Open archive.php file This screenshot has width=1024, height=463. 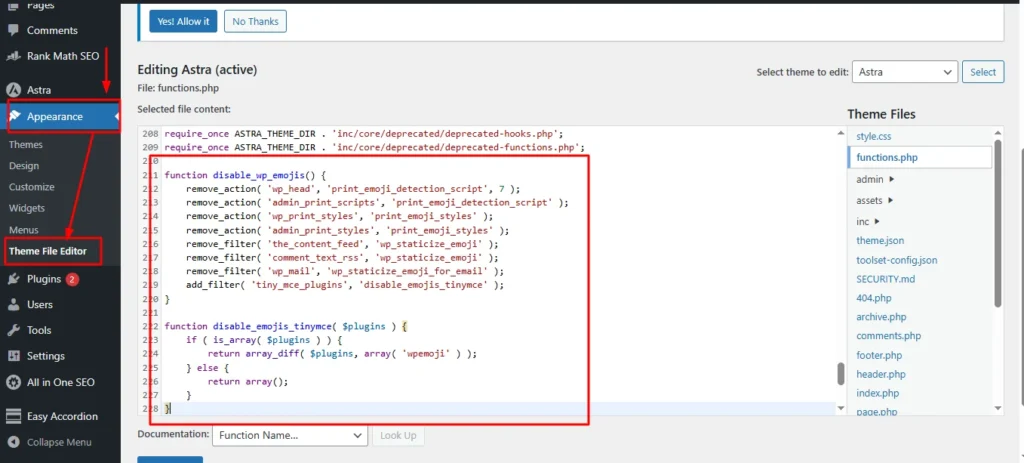coord(882,317)
